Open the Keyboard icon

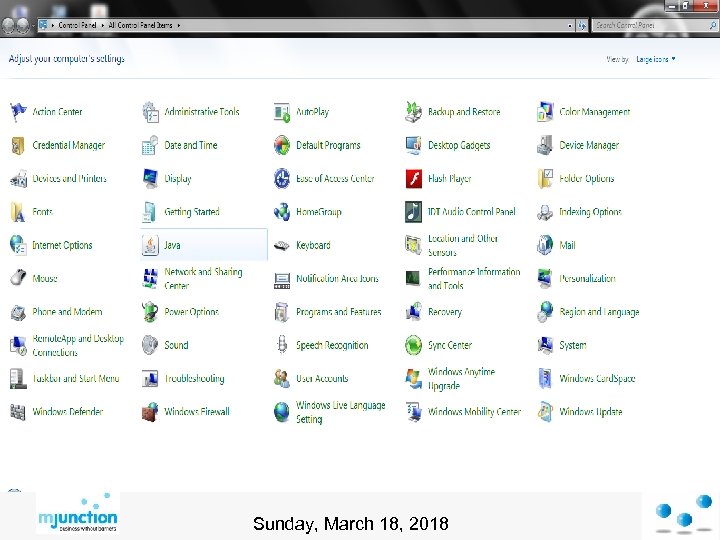[282, 245]
